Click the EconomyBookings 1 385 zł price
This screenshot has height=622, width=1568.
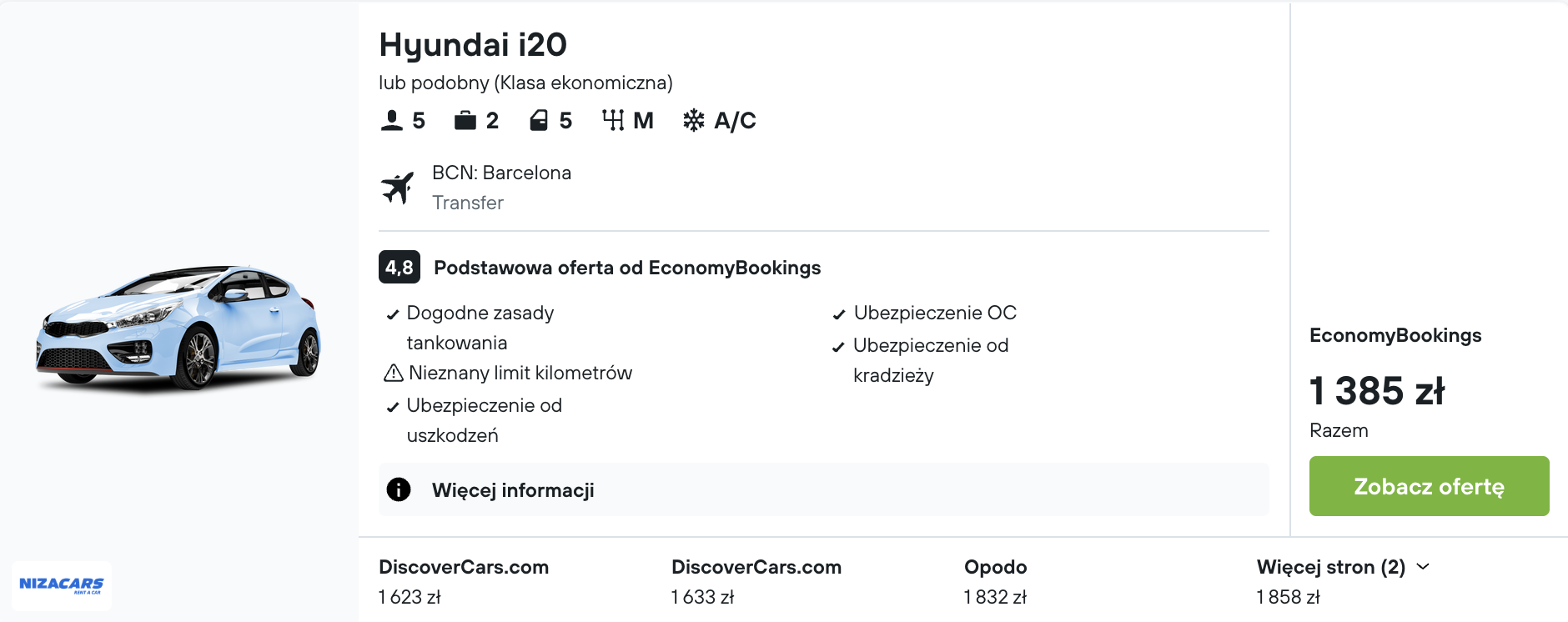1376,391
